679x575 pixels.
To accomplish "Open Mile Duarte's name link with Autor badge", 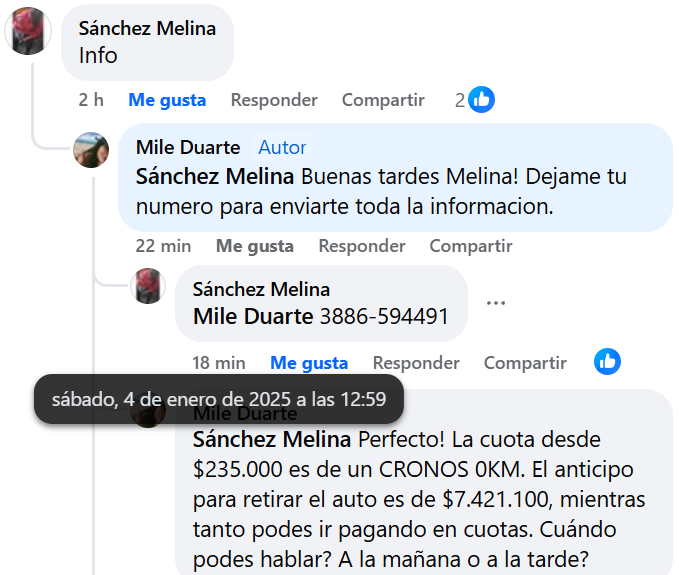I will [x=188, y=148].
